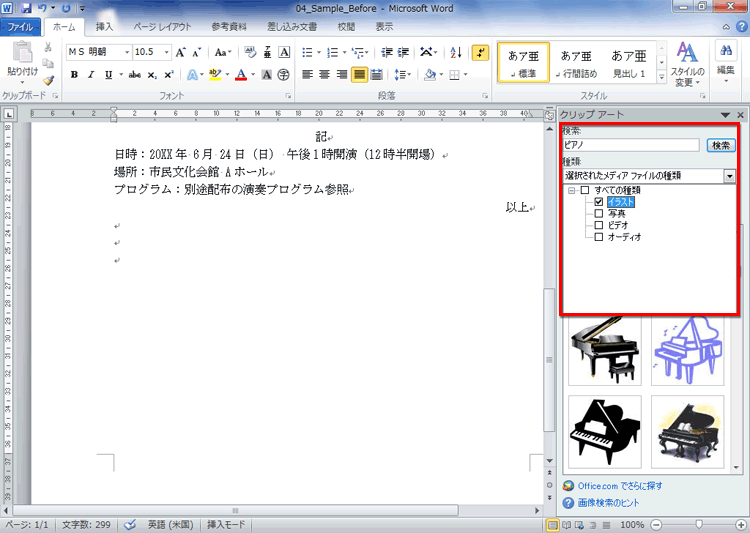
Task: Toggle Italic formatting
Action: click(91, 75)
